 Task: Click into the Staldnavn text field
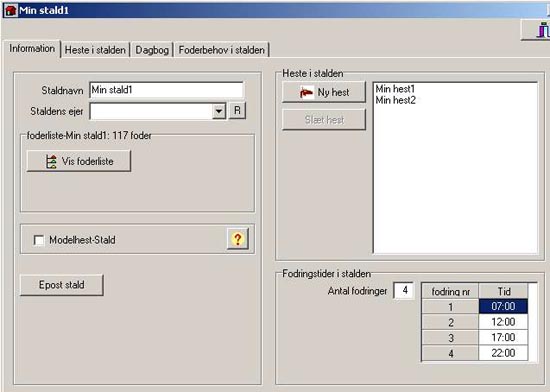(x=166, y=90)
